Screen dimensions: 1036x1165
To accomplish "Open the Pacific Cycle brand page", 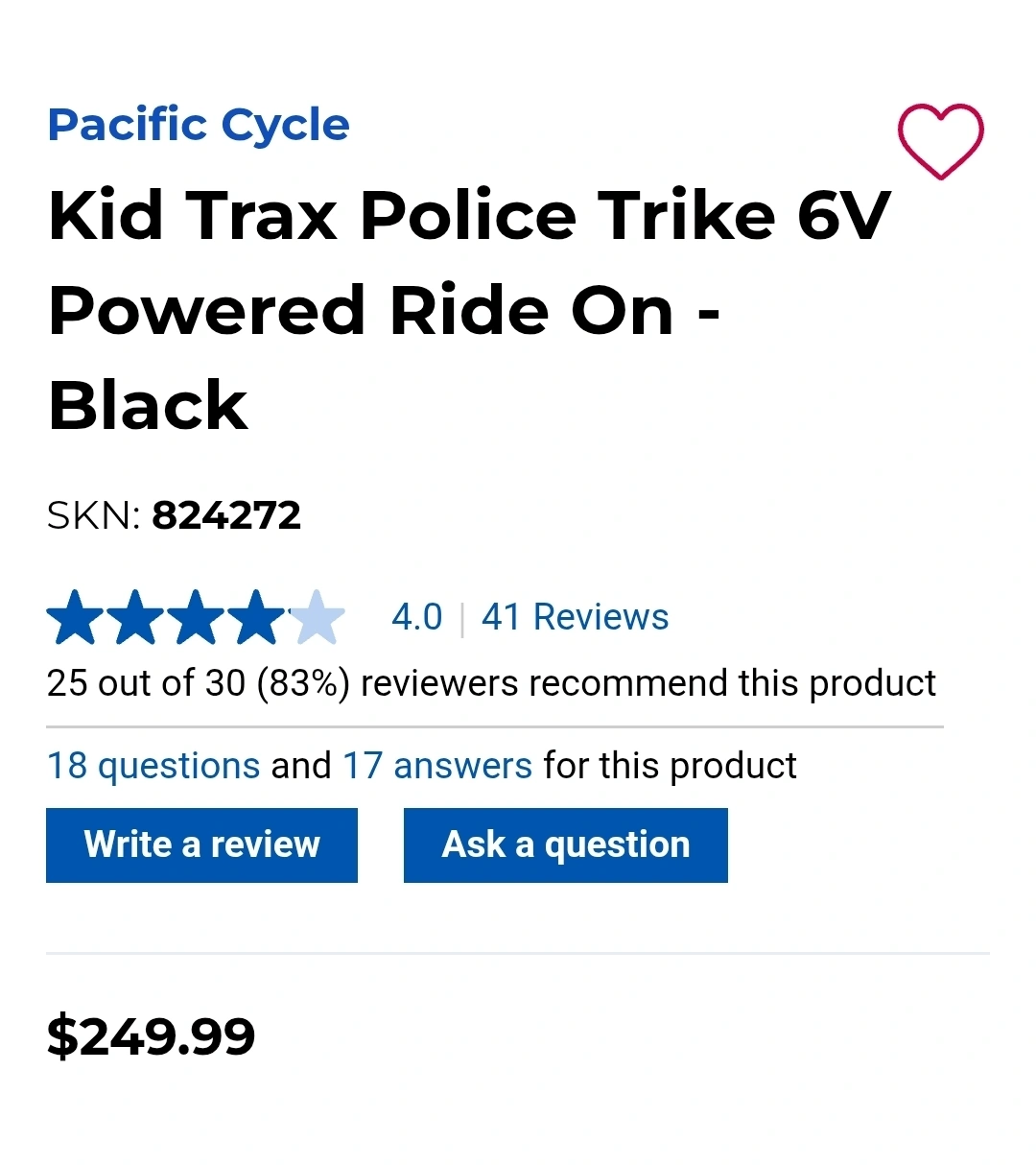I will [199, 126].
